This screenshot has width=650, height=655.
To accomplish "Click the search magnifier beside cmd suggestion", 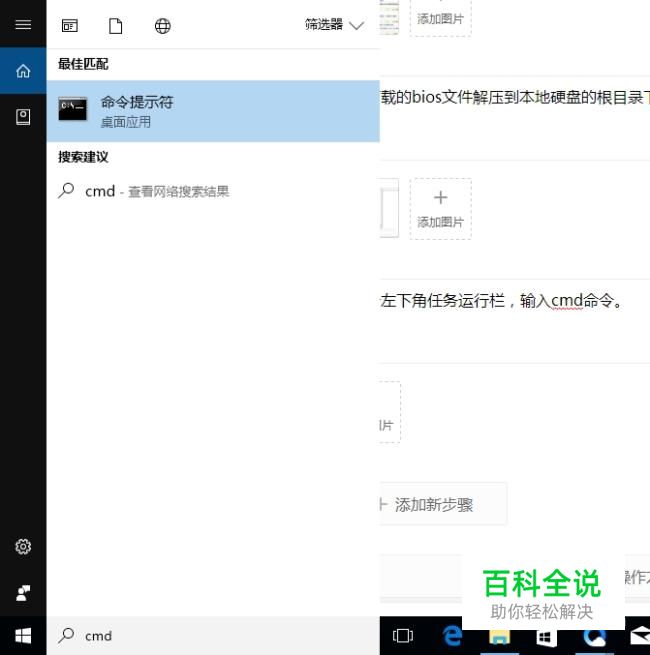I will pyautogui.click(x=66, y=190).
